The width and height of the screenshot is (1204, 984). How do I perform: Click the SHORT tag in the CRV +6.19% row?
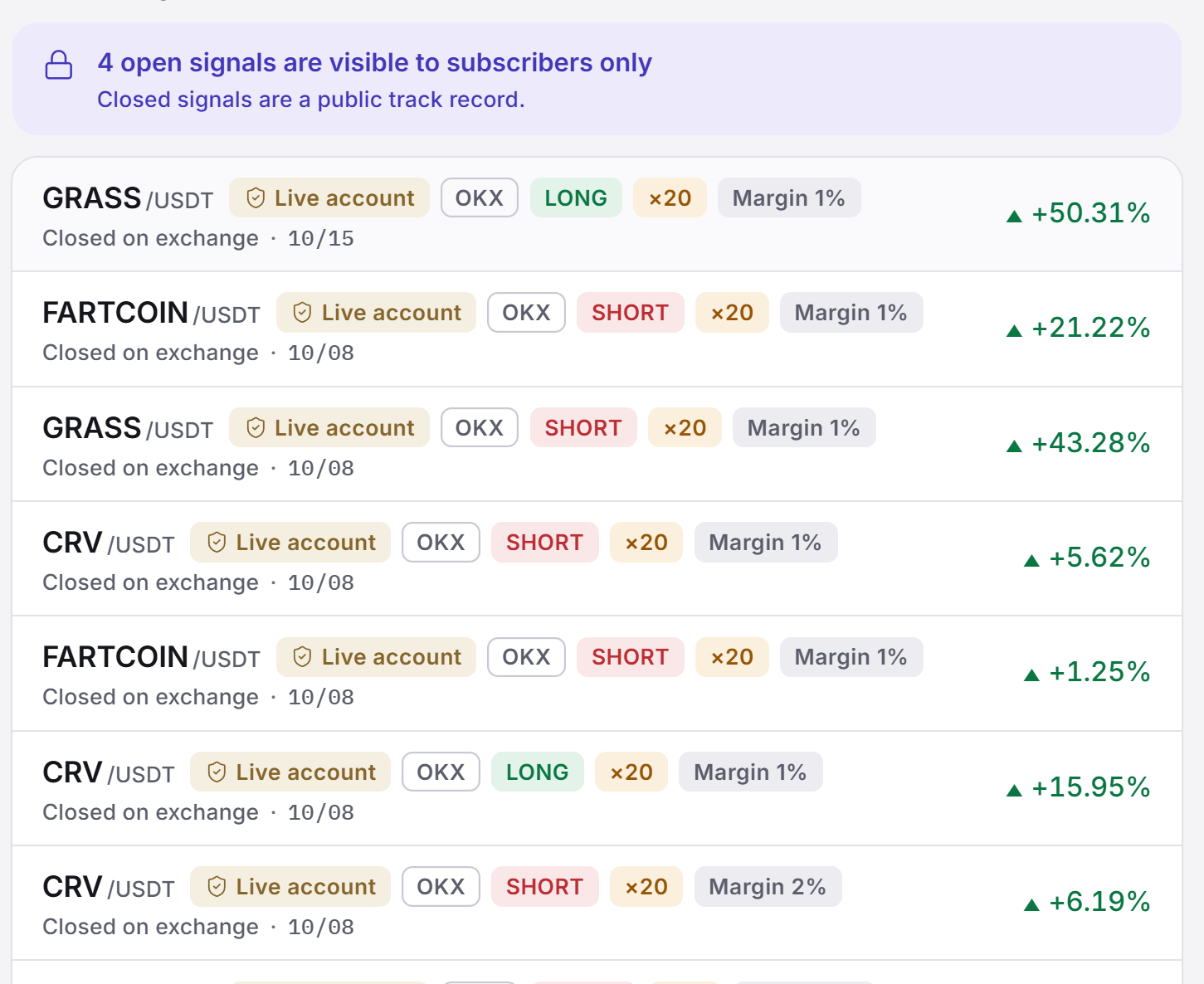[545, 887]
